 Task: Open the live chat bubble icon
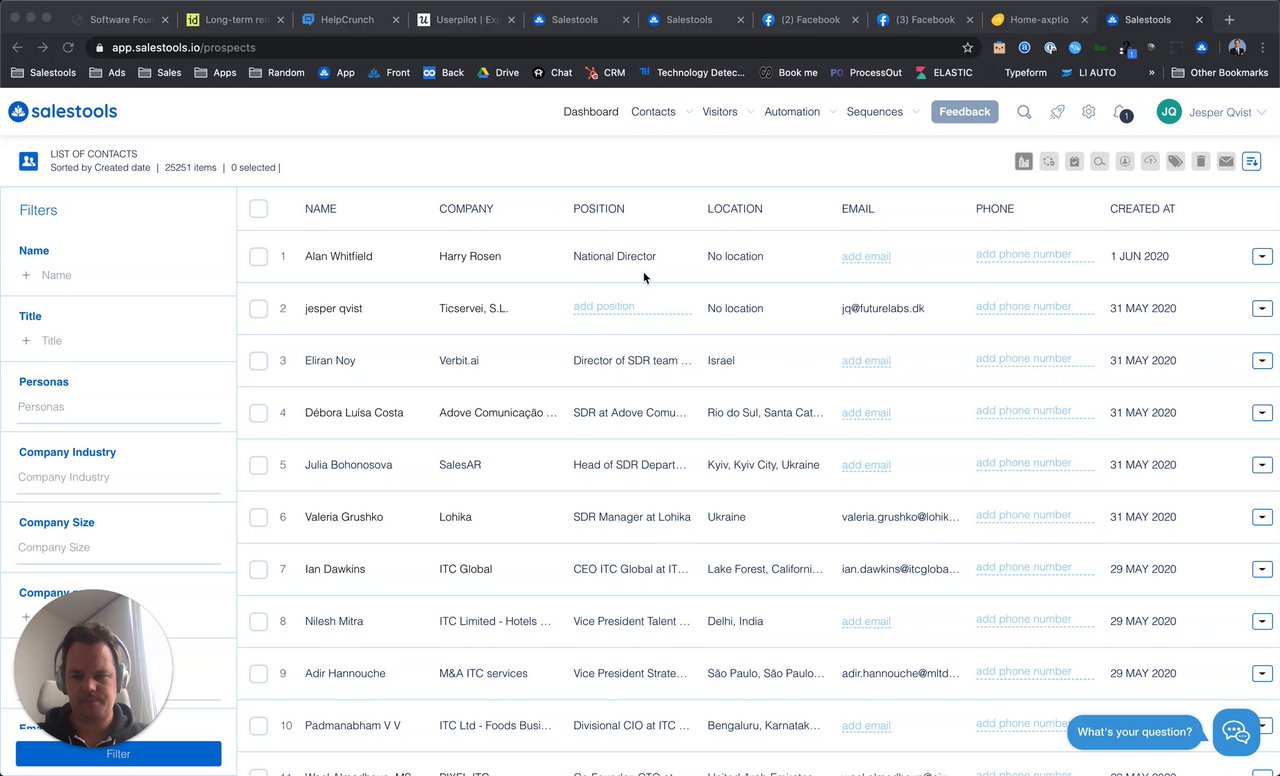1236,732
